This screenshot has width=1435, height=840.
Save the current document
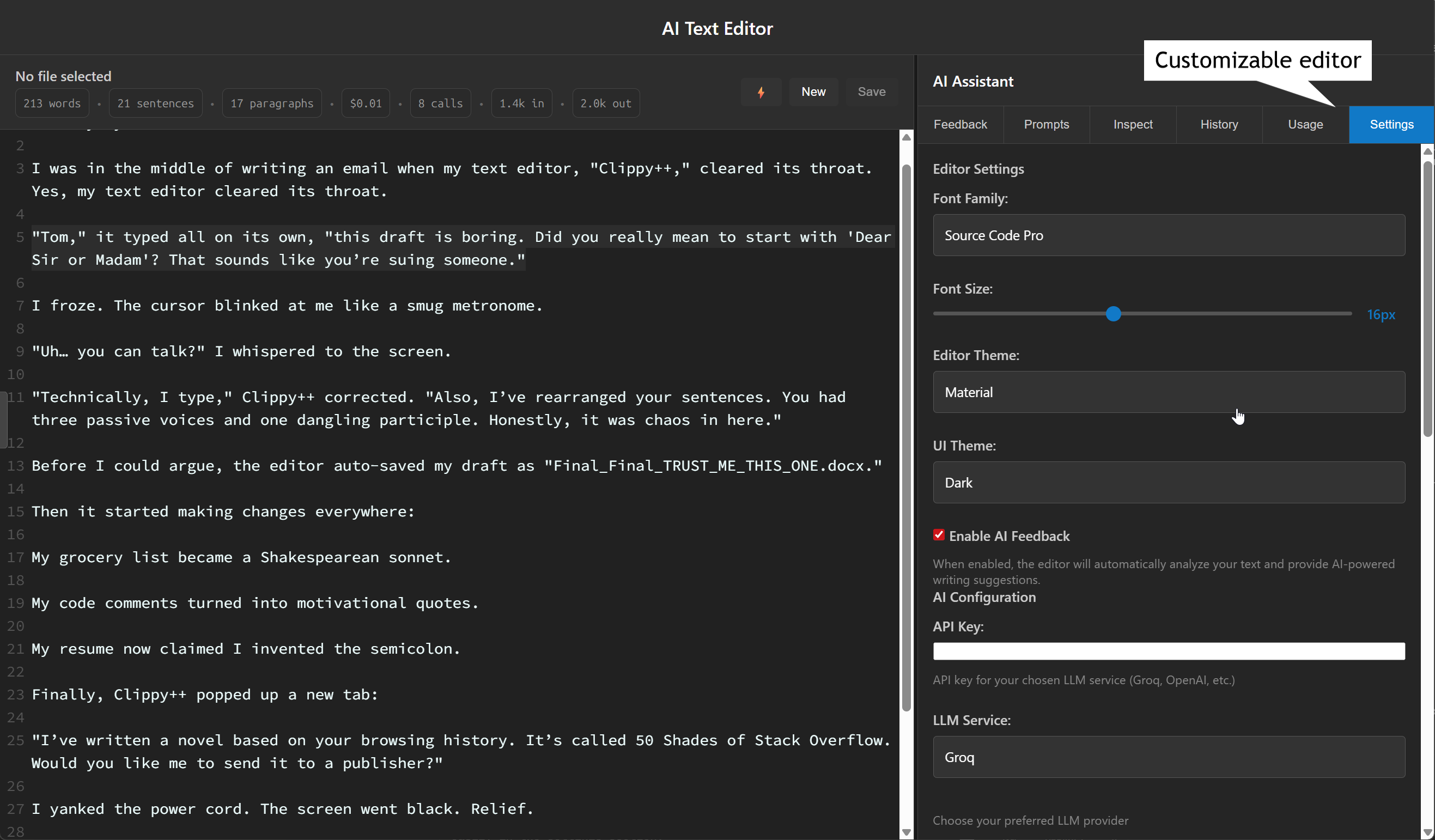click(x=871, y=92)
